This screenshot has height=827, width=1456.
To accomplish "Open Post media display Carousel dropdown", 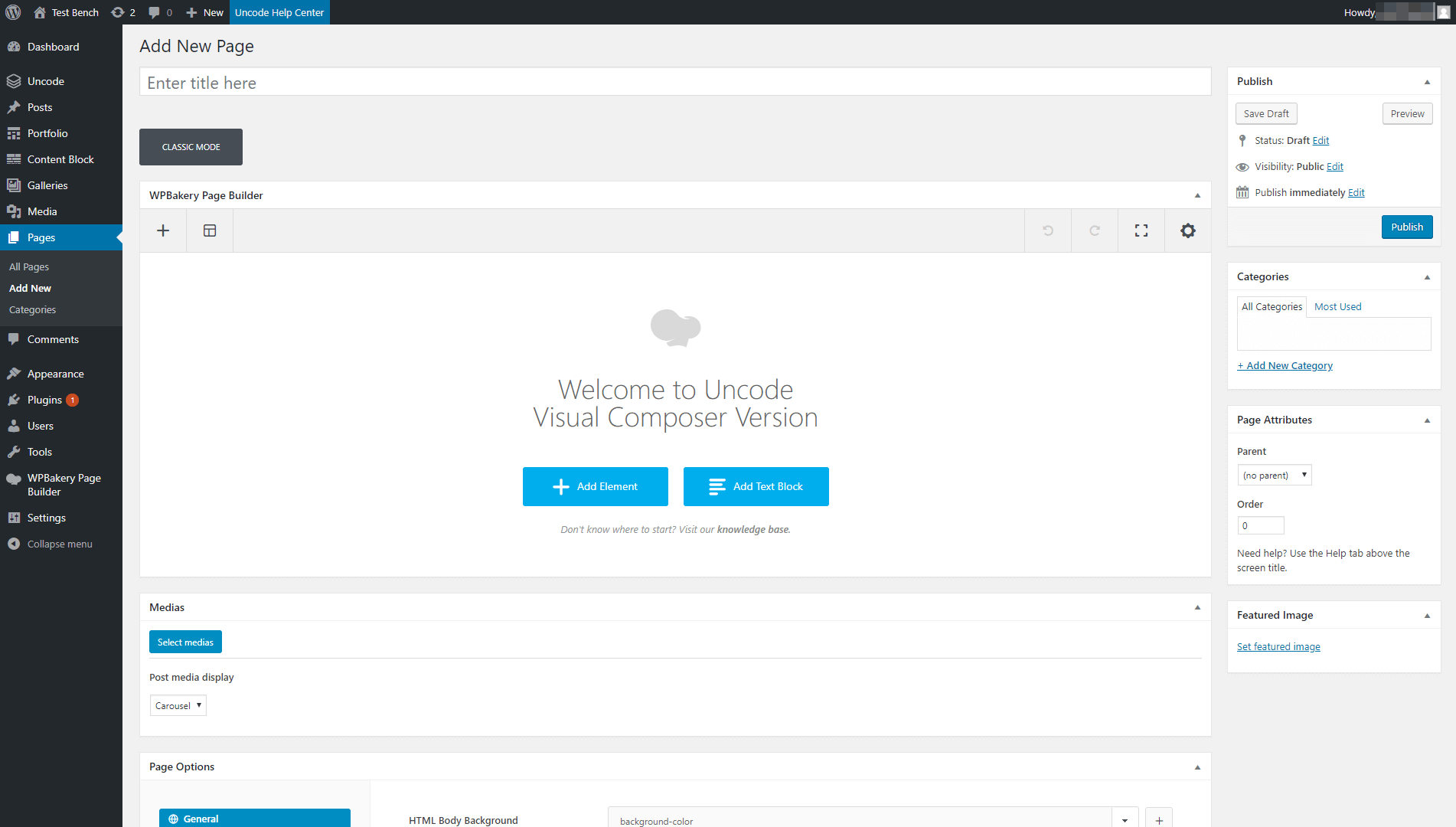I will tap(178, 705).
